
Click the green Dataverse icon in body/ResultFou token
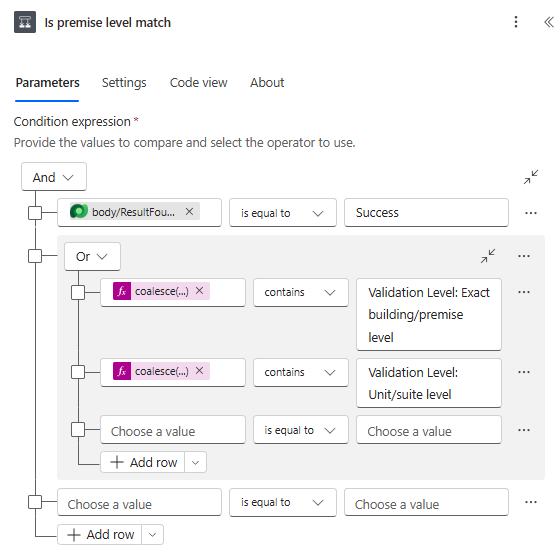tap(79, 211)
